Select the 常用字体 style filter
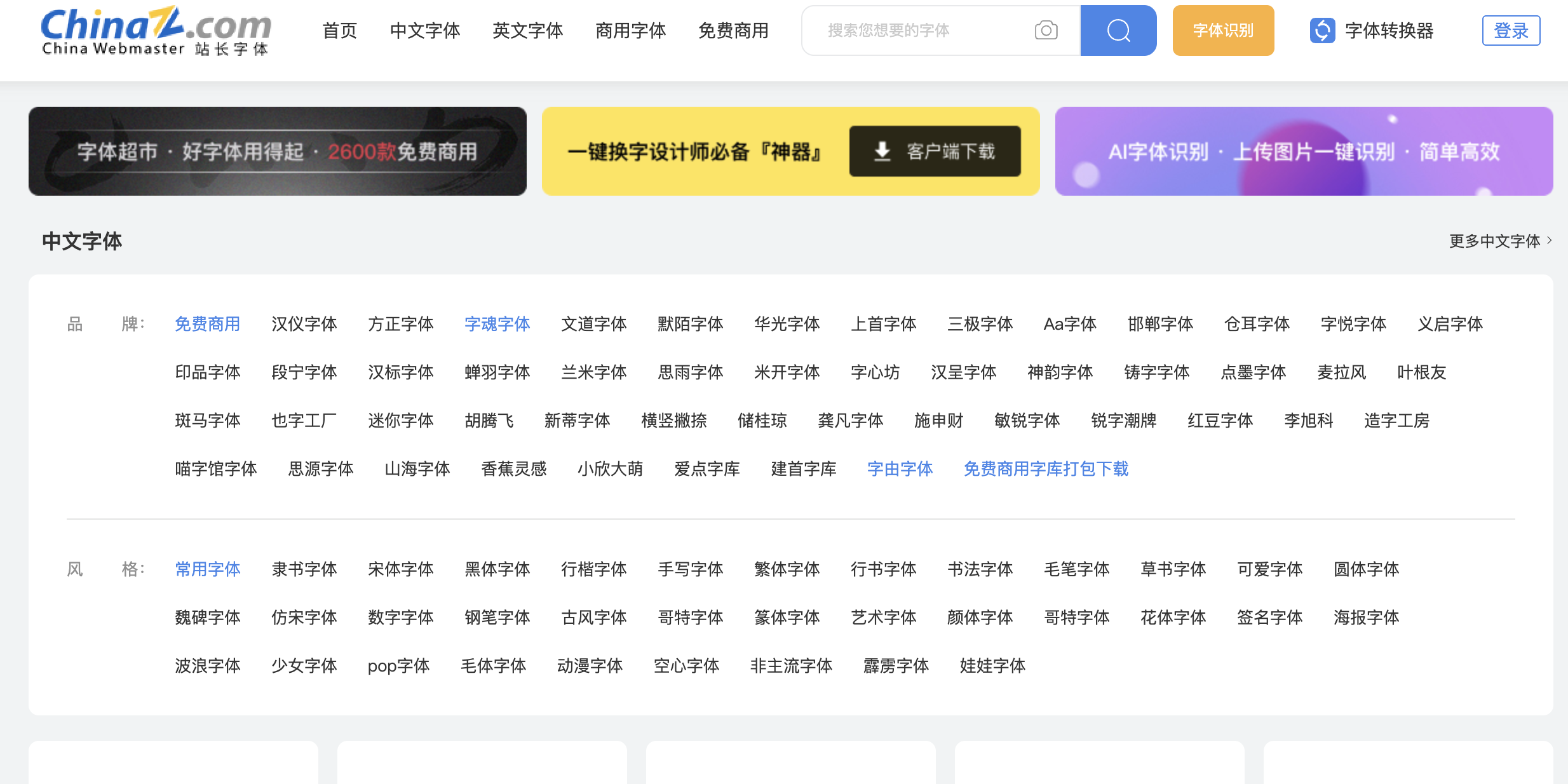This screenshot has width=1568, height=784. click(x=208, y=569)
